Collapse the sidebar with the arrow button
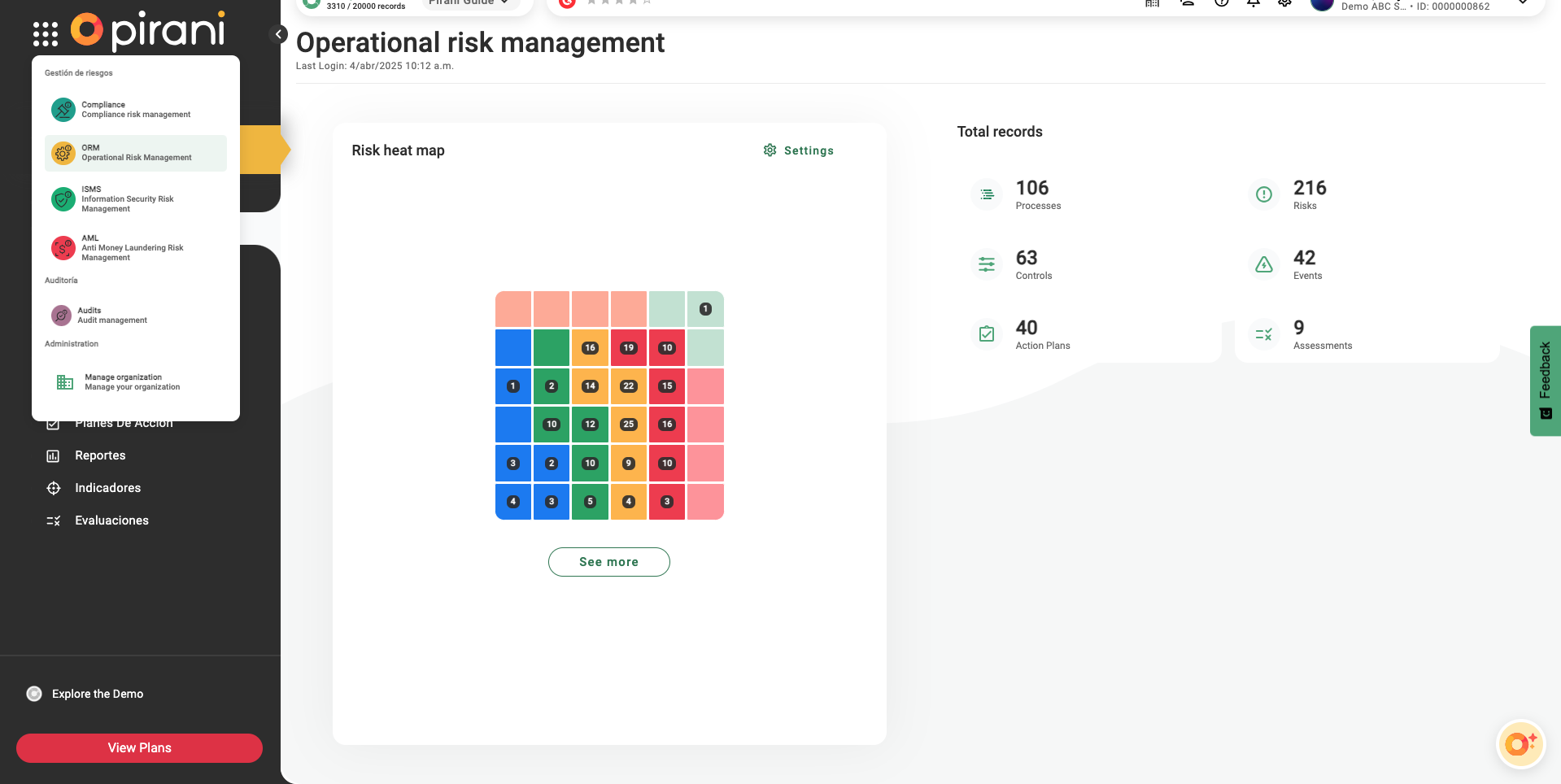1561x784 pixels. [x=278, y=34]
